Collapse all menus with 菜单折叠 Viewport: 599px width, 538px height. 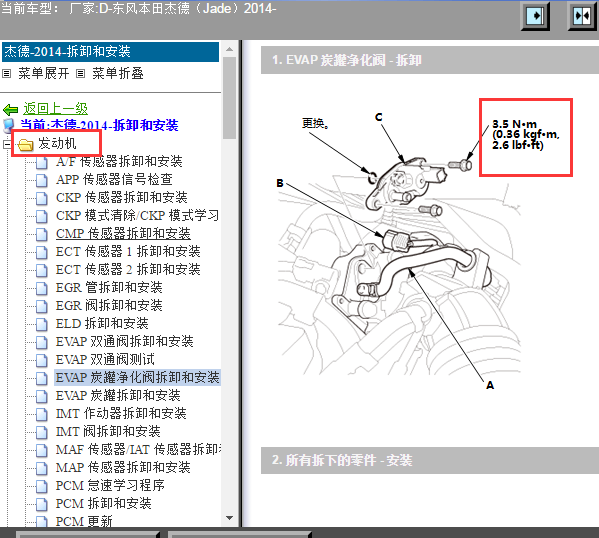[x=118, y=73]
